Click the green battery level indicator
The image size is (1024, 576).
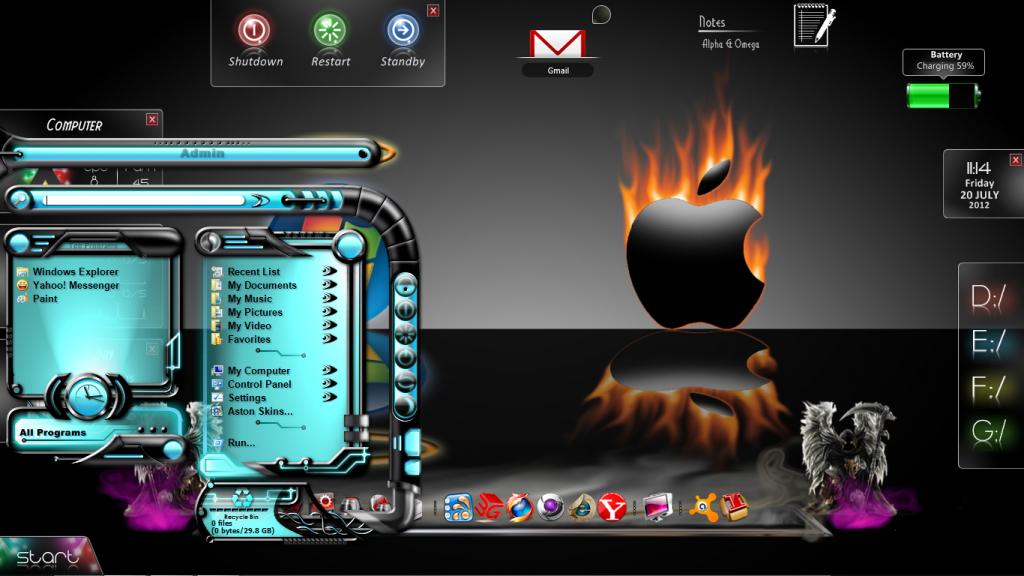pos(943,96)
